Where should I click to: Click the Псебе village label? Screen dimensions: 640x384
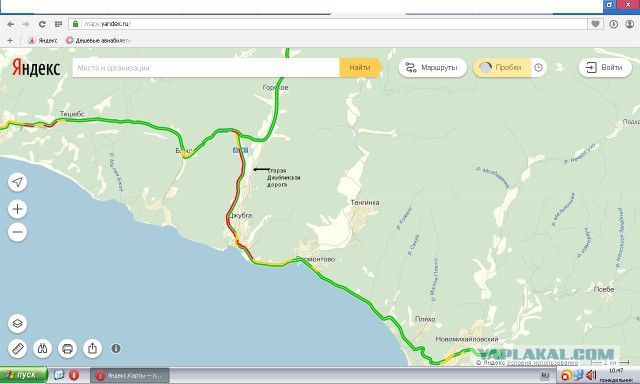[x=604, y=289]
